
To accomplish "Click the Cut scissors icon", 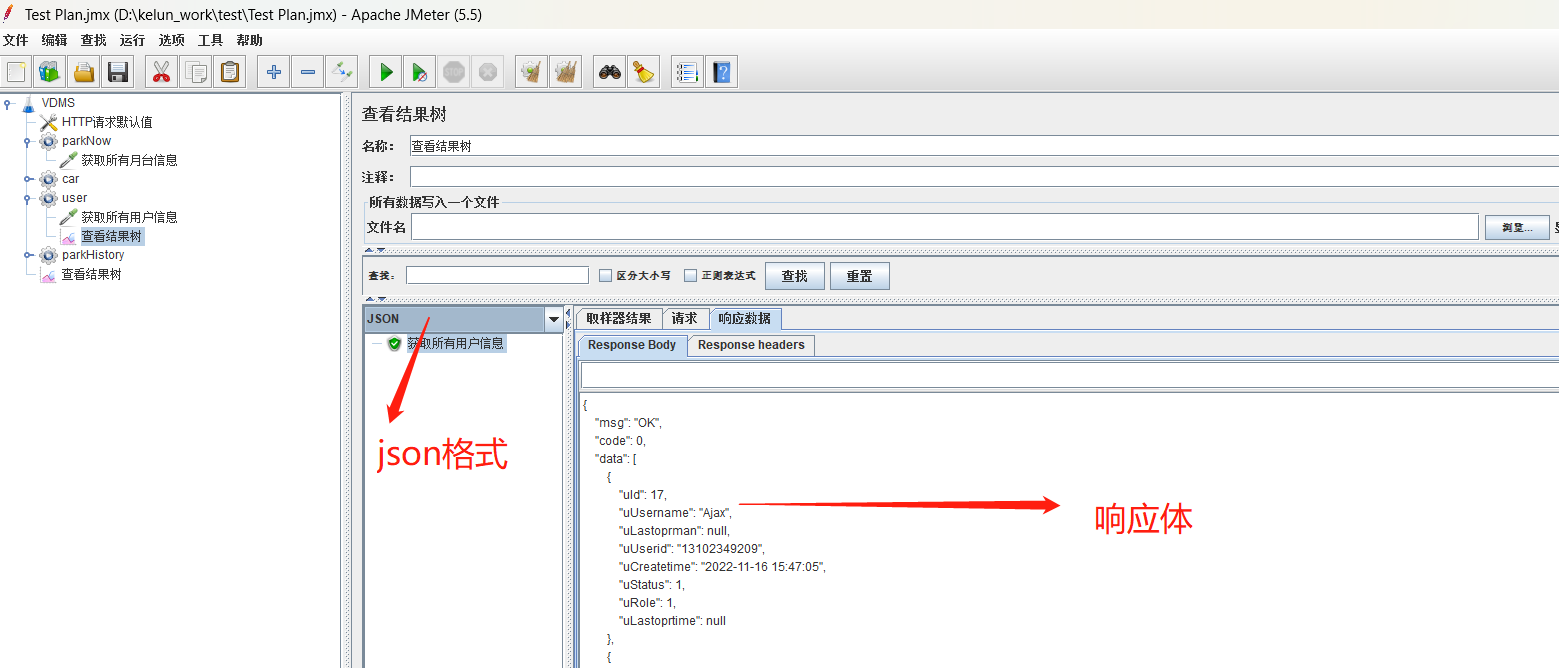I will click(162, 72).
